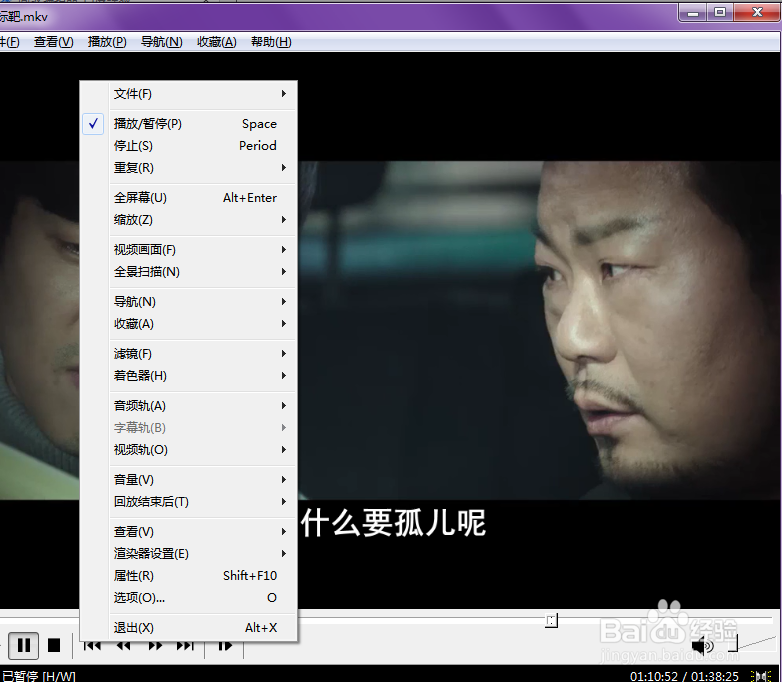Expand the 视频画面(F) submenu
The width and height of the screenshot is (782, 682).
click(x=189, y=249)
